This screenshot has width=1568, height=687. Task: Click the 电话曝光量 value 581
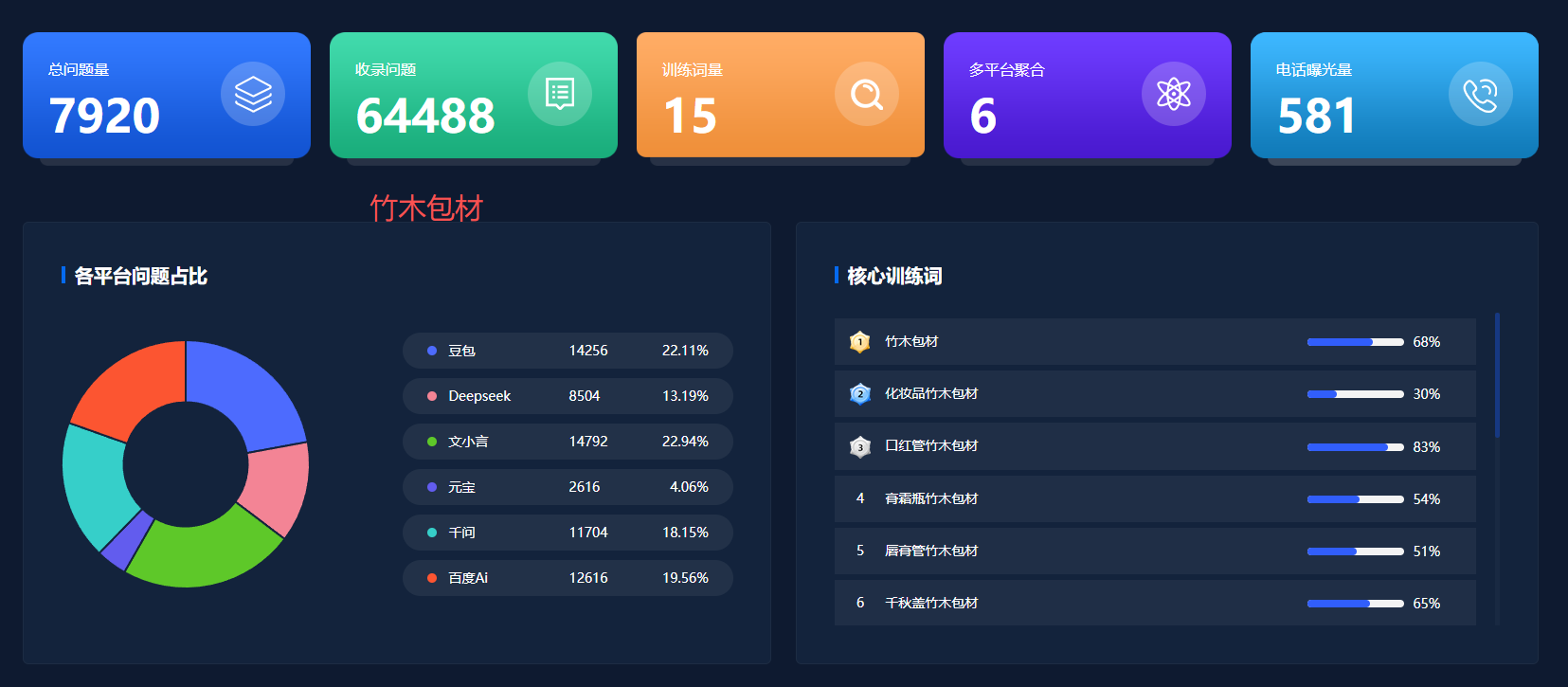(x=1317, y=116)
